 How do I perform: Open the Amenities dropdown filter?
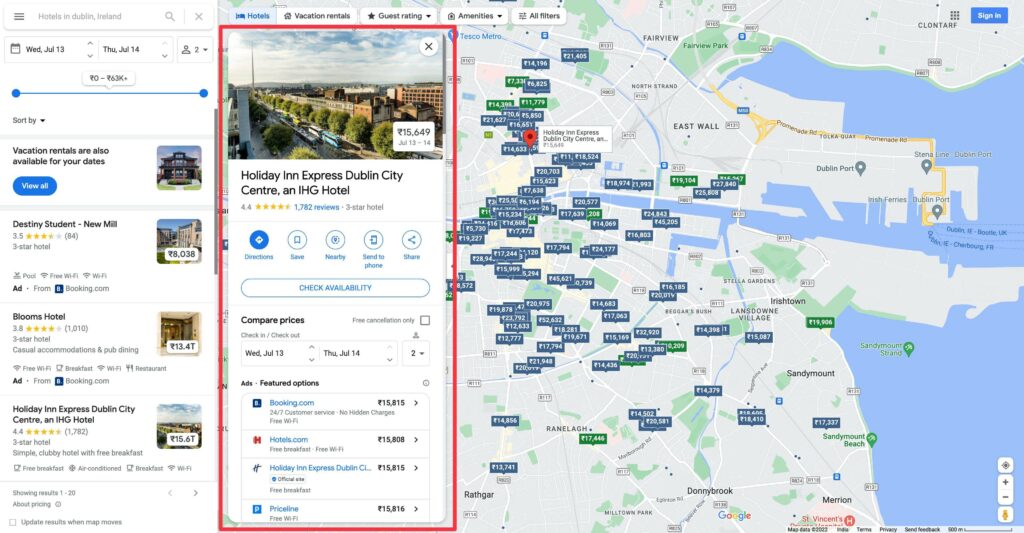point(474,16)
